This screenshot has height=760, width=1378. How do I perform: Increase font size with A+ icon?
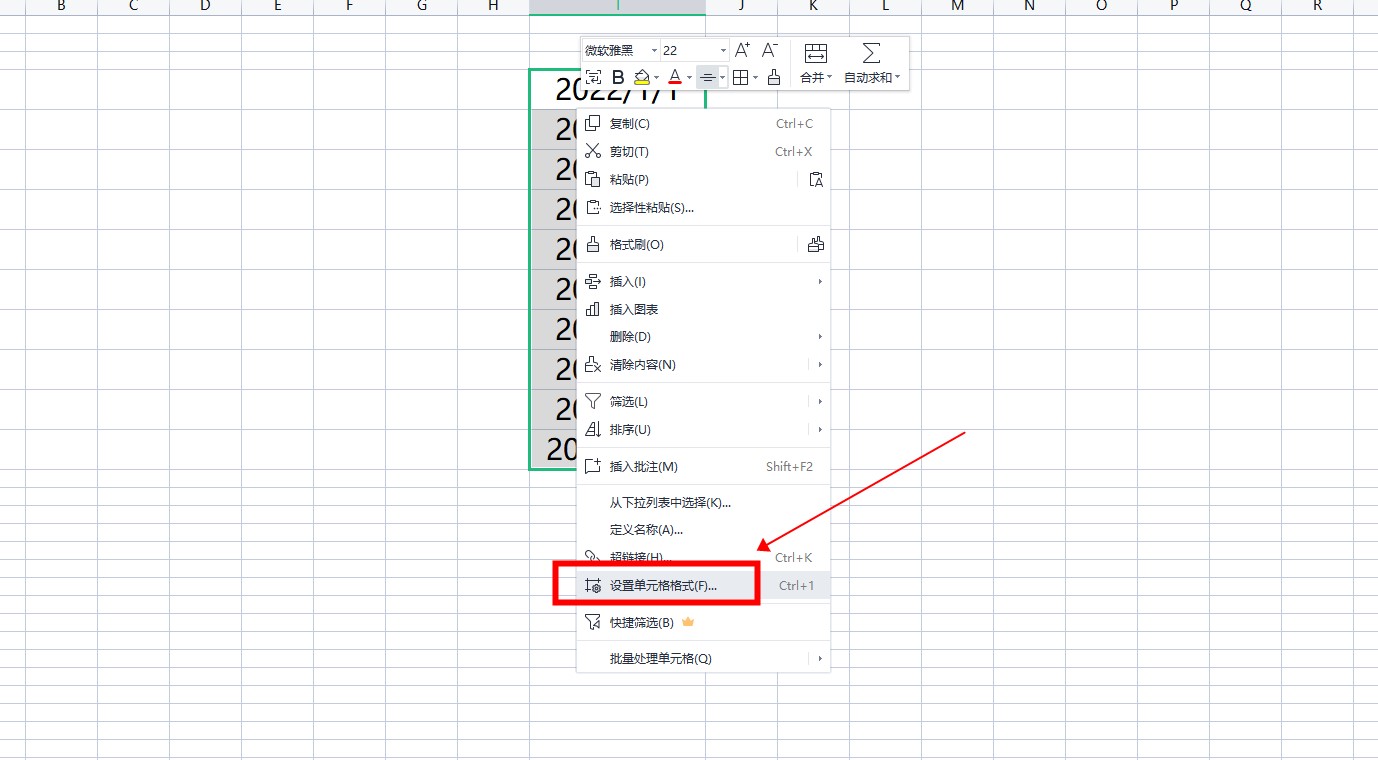click(x=742, y=50)
